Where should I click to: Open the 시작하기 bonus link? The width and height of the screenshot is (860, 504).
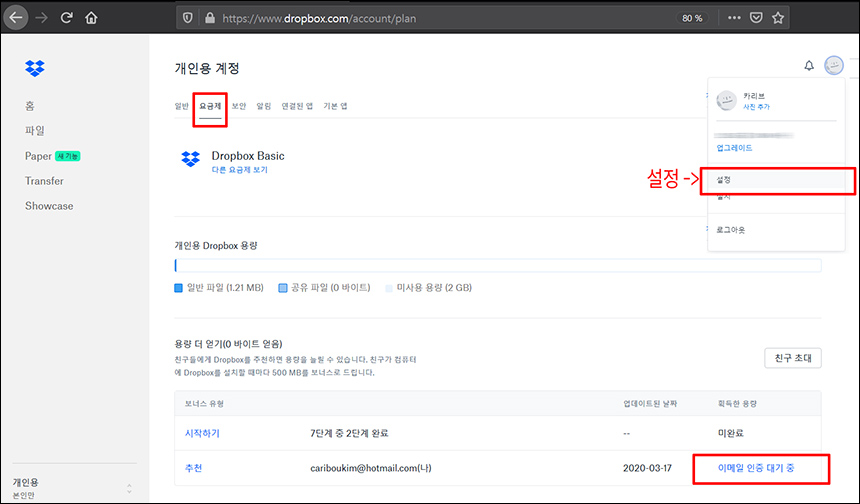click(202, 433)
